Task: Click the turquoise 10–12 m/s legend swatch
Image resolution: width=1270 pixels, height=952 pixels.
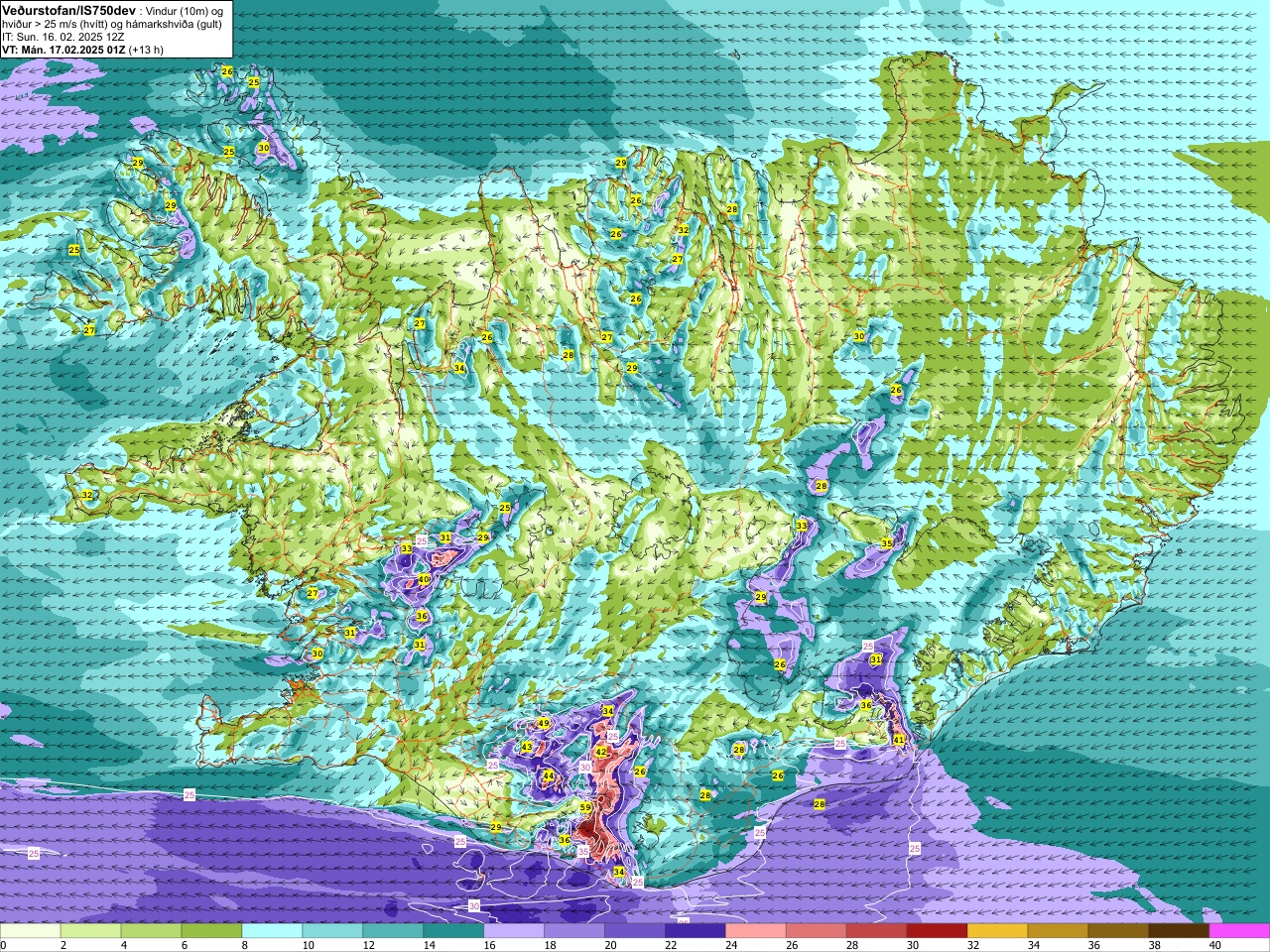Action: (x=333, y=931)
